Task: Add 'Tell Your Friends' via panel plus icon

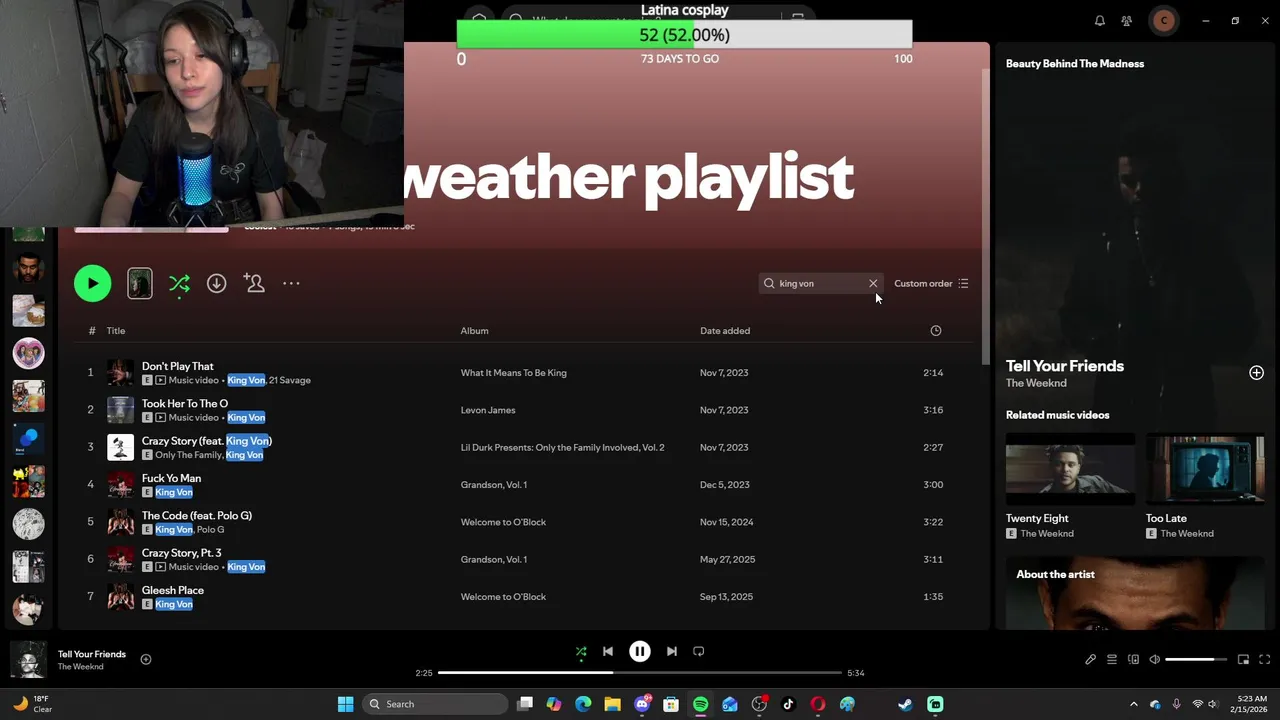Action: tap(1256, 373)
